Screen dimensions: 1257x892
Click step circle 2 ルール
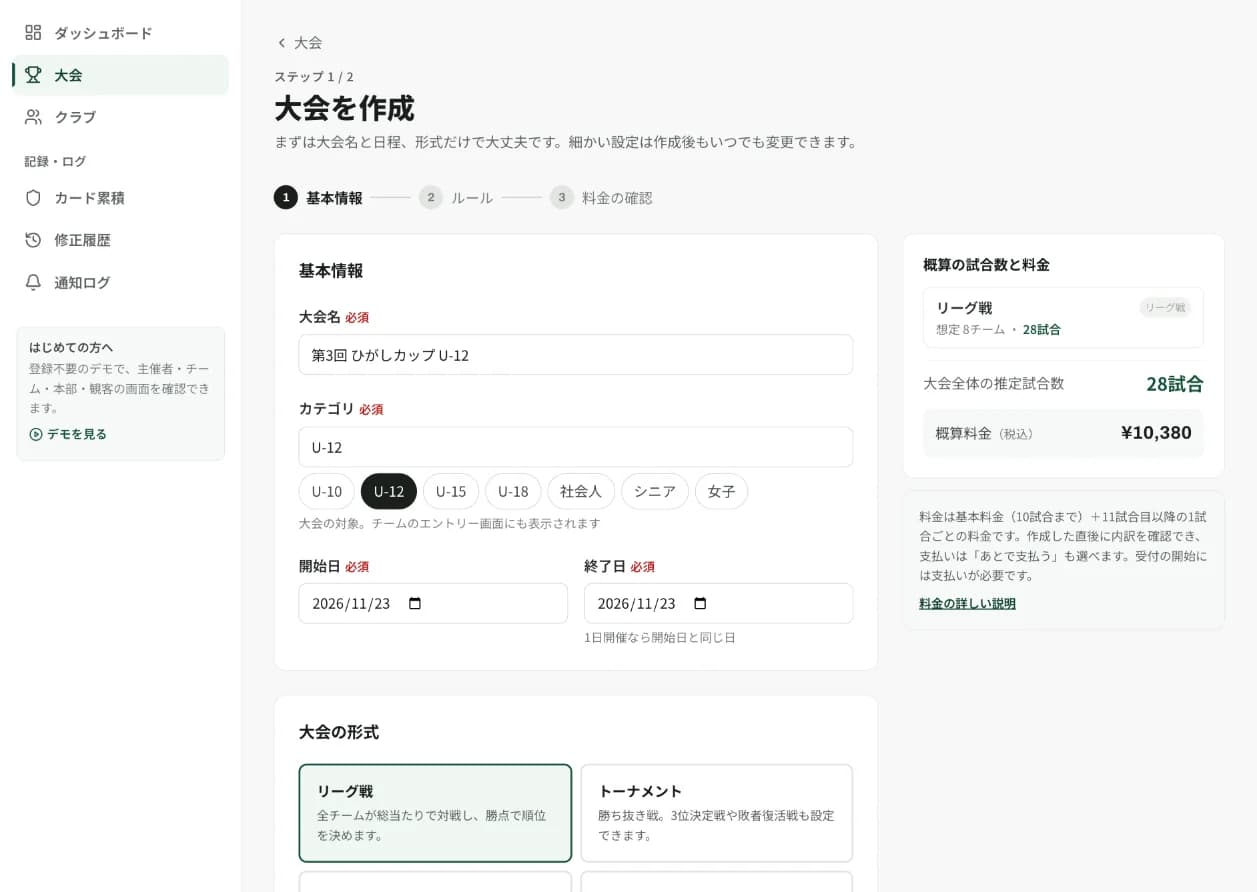[431, 198]
